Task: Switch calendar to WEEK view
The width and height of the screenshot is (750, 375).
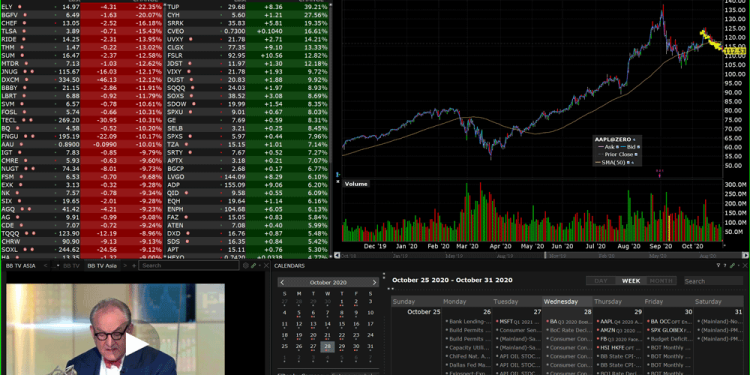Action: point(631,281)
